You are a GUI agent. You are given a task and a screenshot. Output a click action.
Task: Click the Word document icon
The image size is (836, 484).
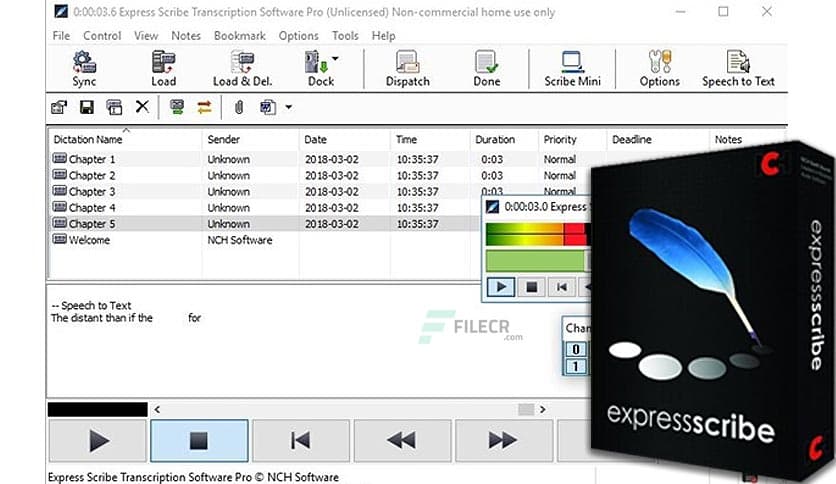click(268, 107)
